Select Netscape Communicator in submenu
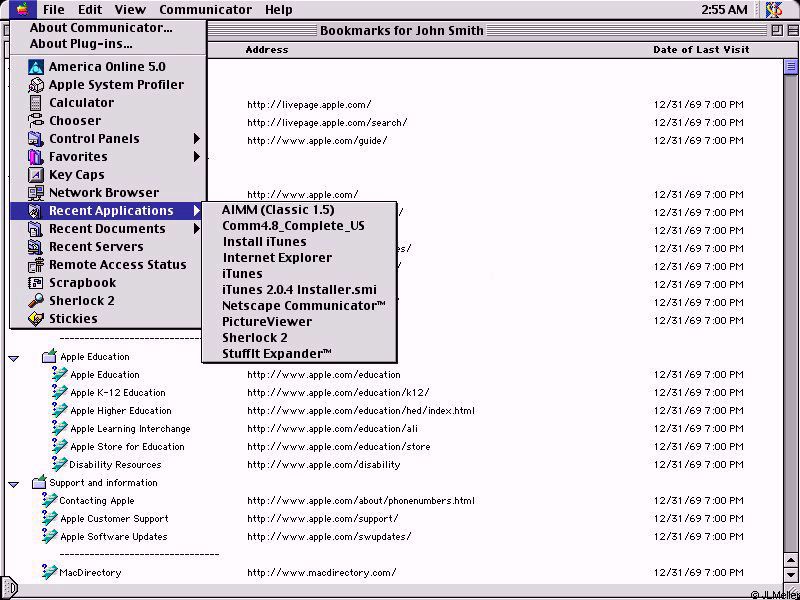The width and height of the screenshot is (800, 600). tap(299, 306)
